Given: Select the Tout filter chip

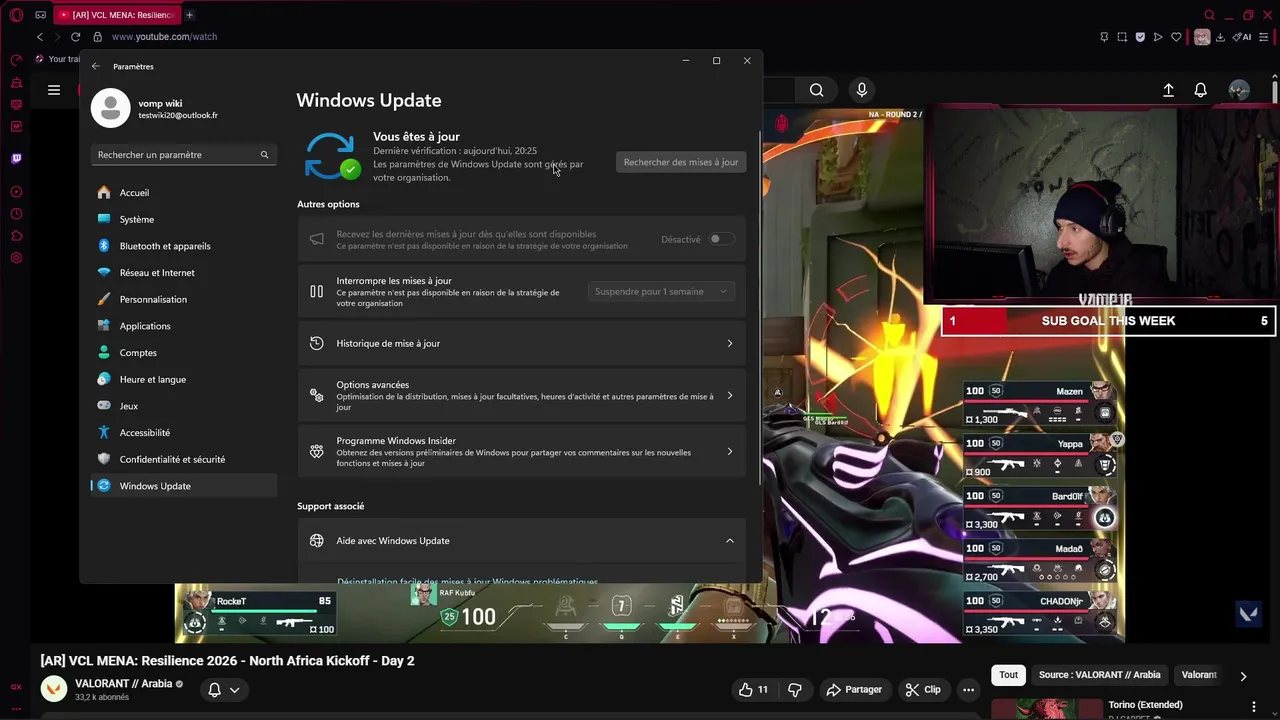Looking at the screenshot, I should [1008, 675].
